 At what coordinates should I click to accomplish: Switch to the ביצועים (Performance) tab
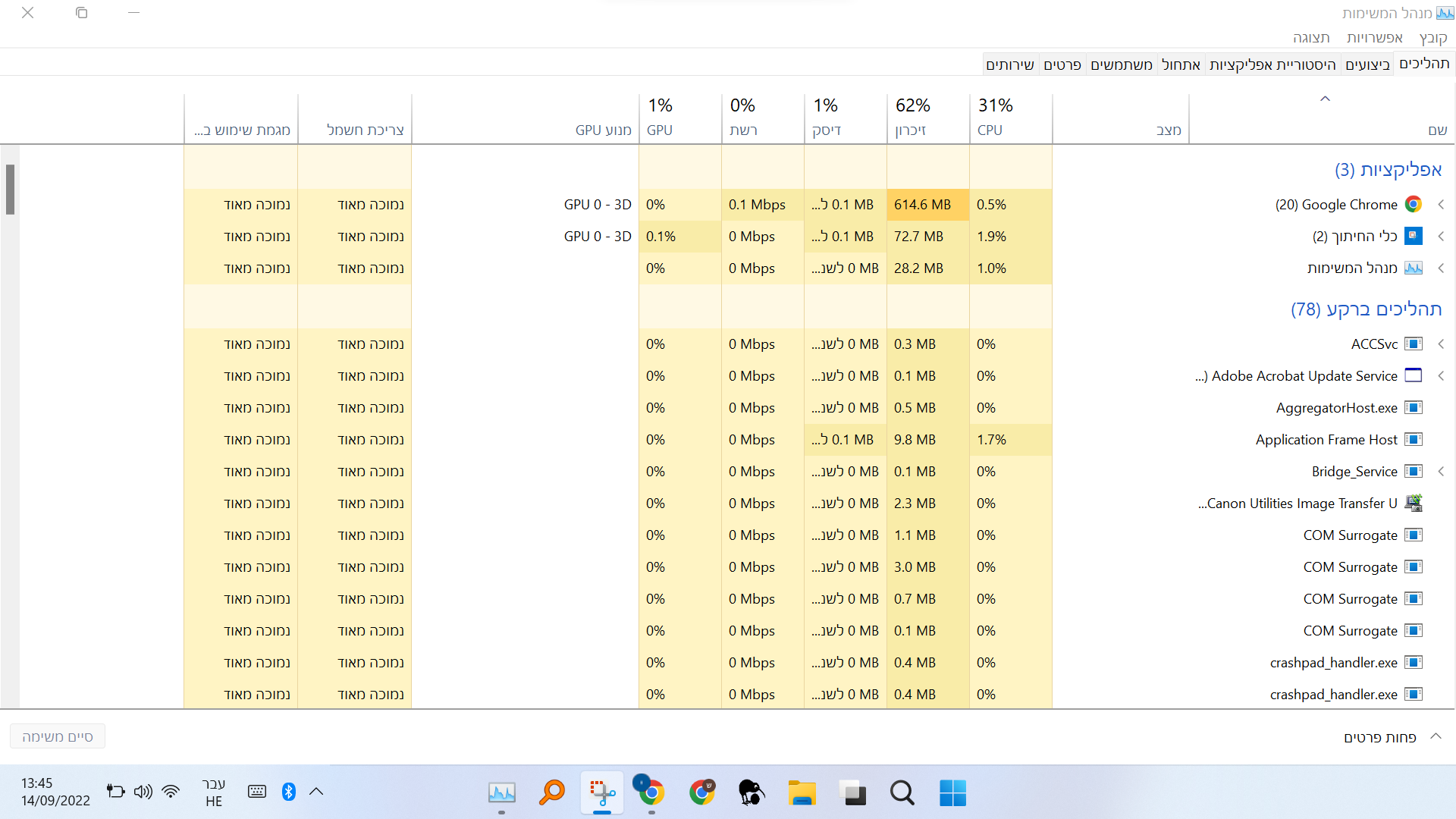coord(1367,65)
